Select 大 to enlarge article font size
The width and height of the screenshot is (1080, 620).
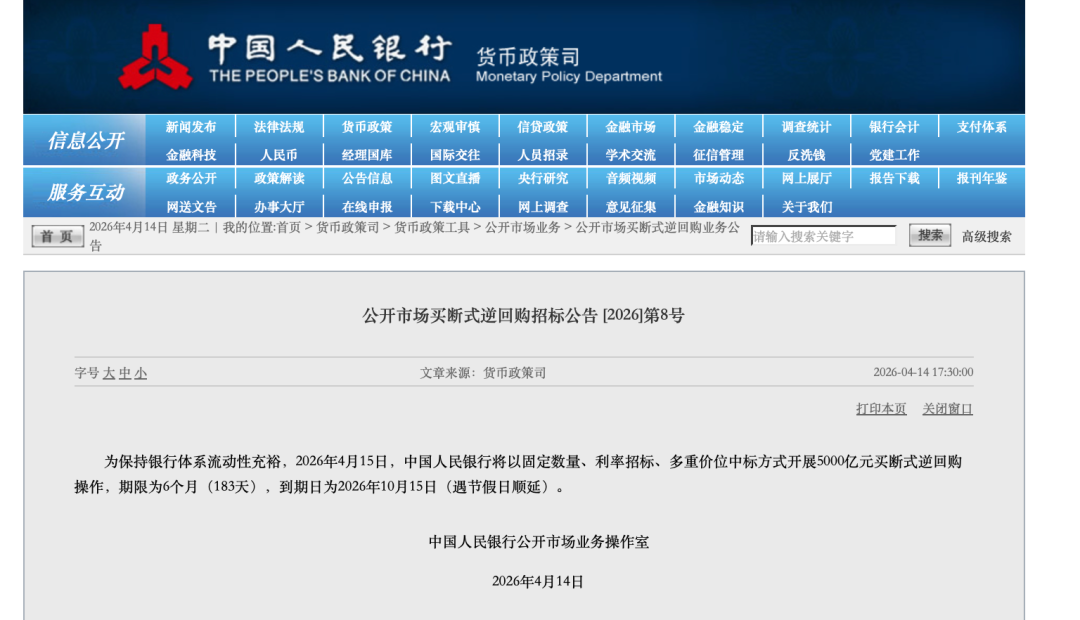point(107,371)
